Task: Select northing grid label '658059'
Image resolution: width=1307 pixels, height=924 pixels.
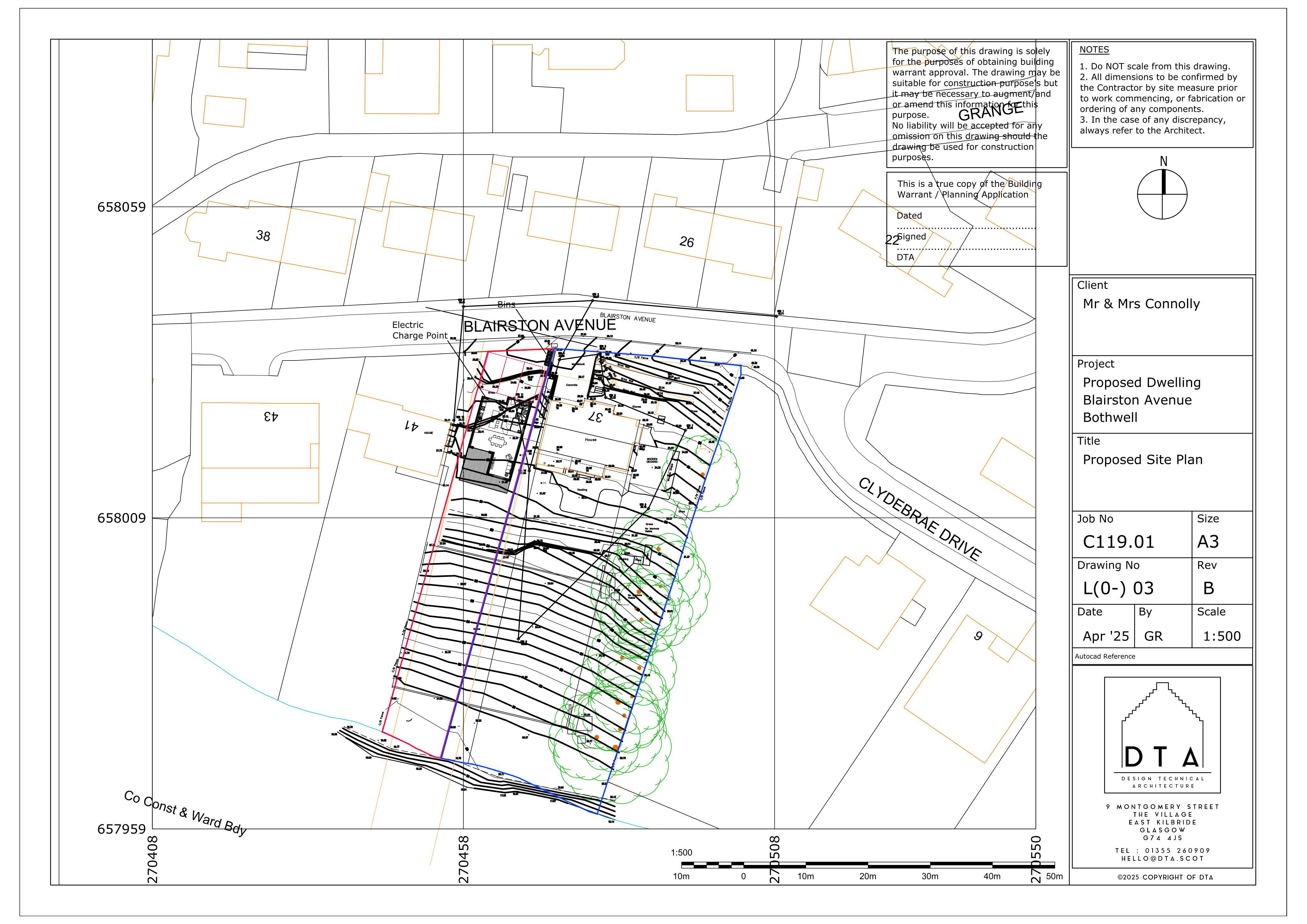Action: point(121,207)
